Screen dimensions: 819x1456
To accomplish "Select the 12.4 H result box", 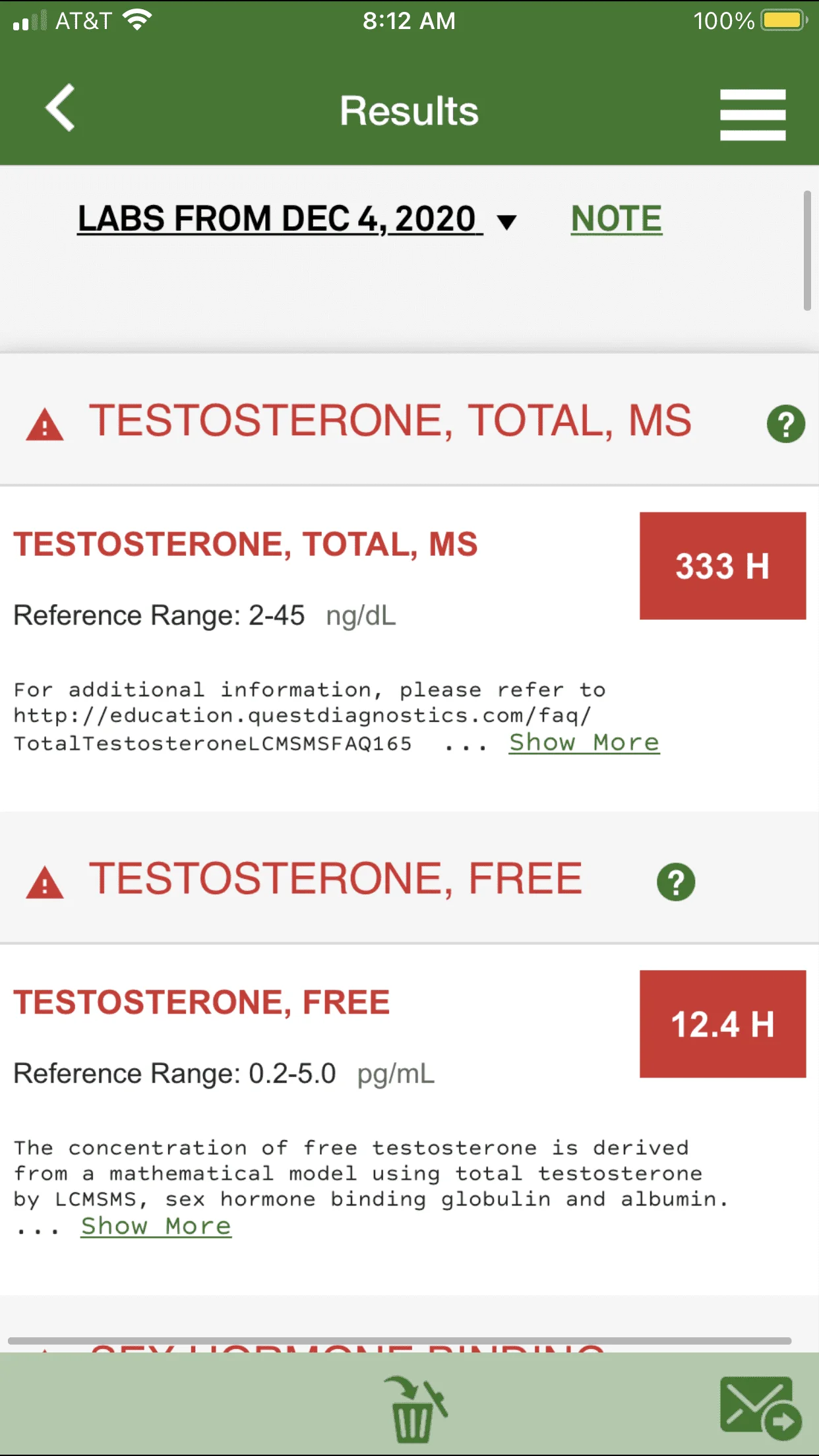I will (x=723, y=1024).
